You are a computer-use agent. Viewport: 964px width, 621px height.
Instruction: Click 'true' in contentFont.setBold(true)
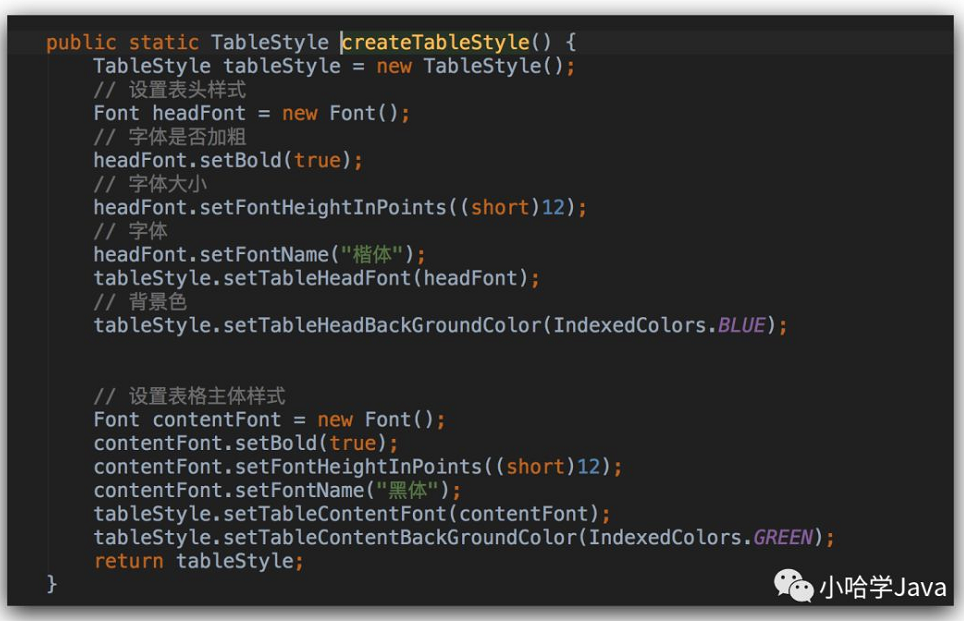(352, 443)
